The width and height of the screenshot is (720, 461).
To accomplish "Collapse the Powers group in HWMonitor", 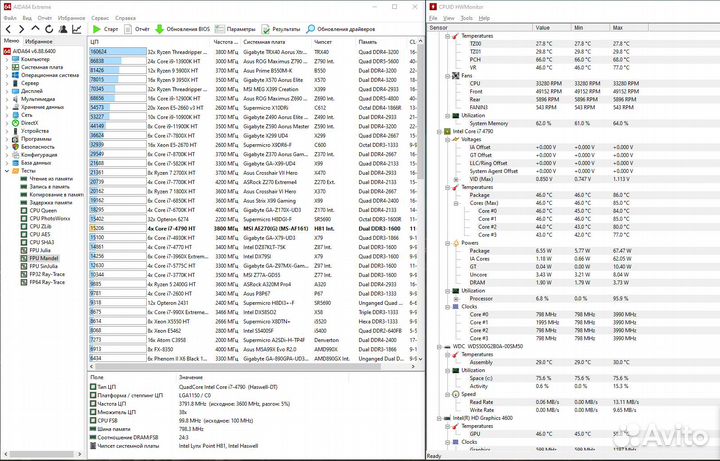I will pyautogui.click(x=448, y=243).
